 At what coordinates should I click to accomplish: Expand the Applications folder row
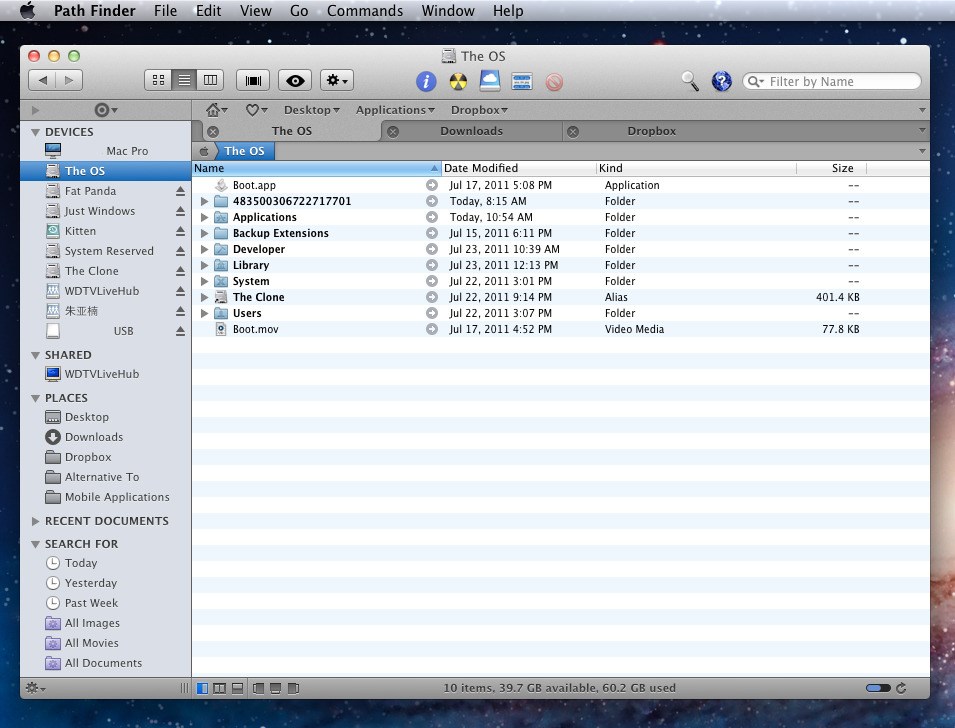[x=205, y=217]
